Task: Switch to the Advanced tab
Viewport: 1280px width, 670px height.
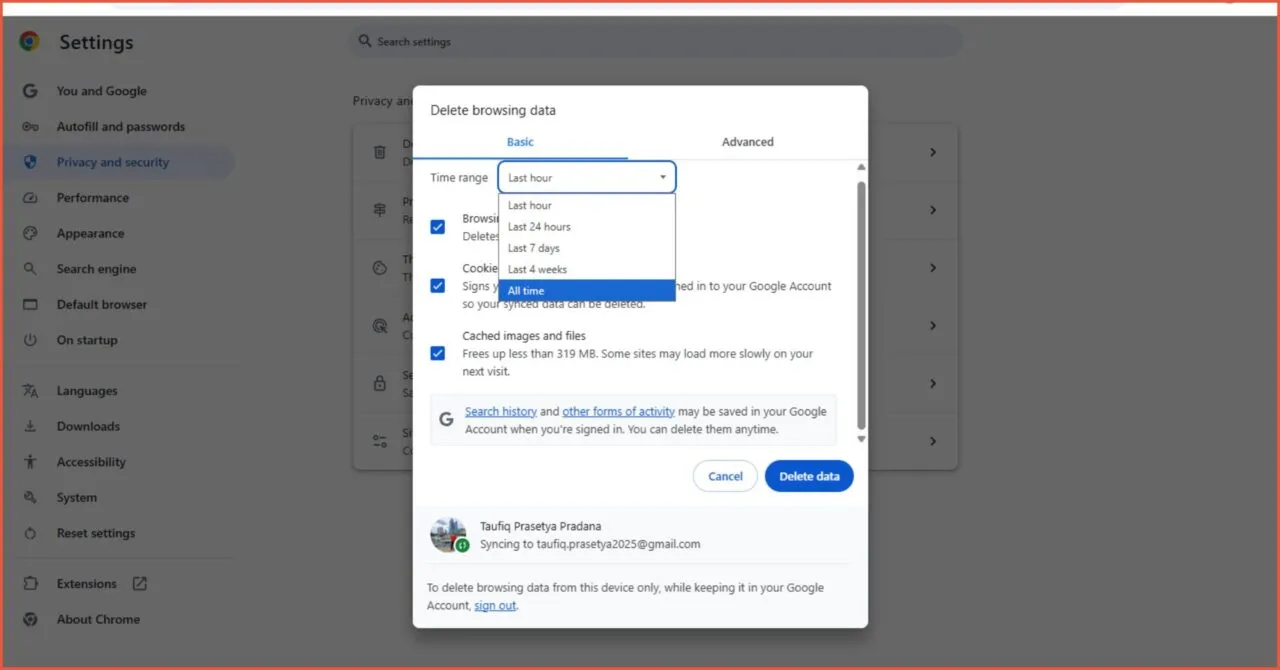Action: point(747,141)
